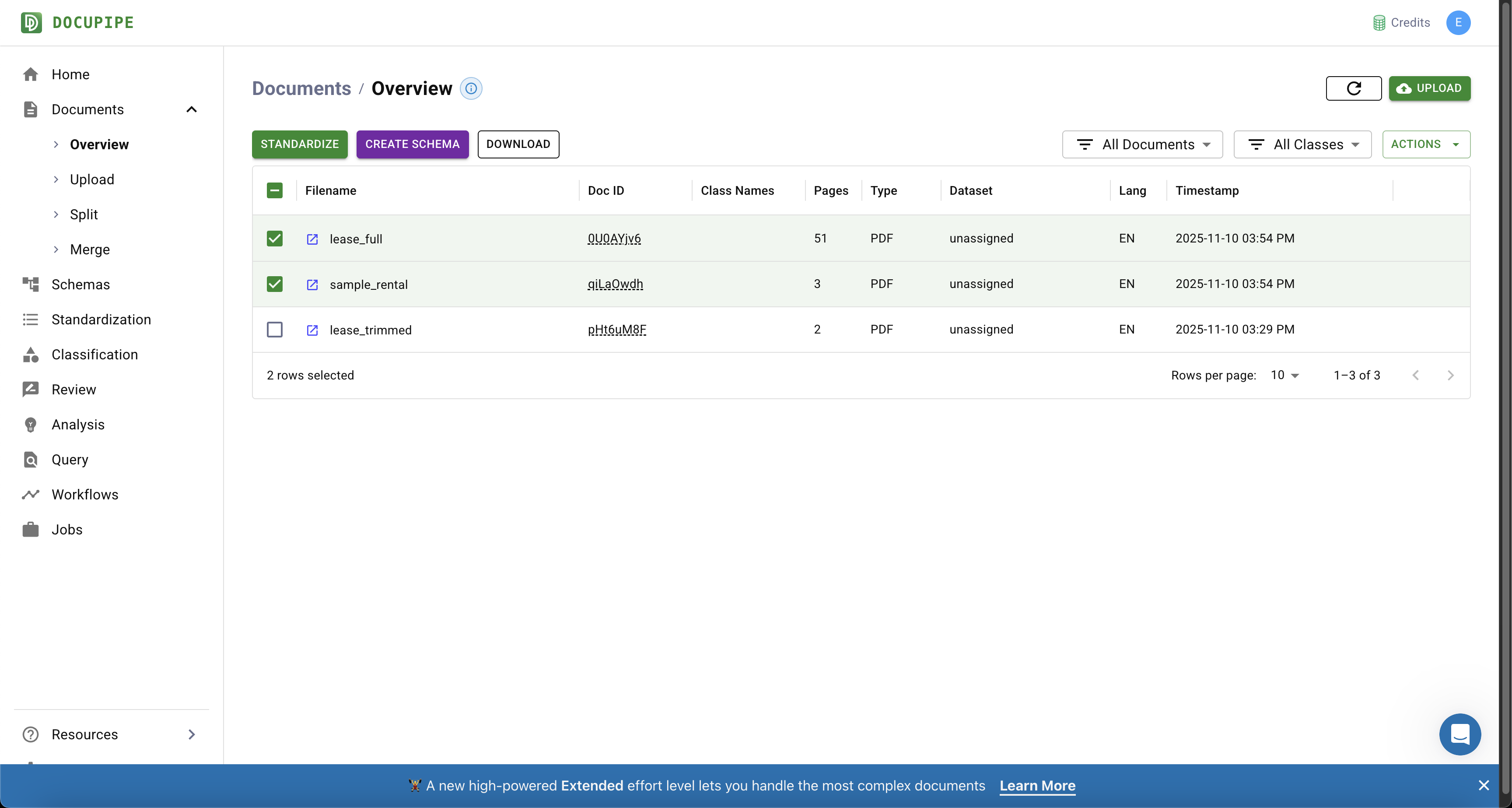Go to Schemas in sidebar
This screenshot has width=1512, height=808.
(80, 284)
